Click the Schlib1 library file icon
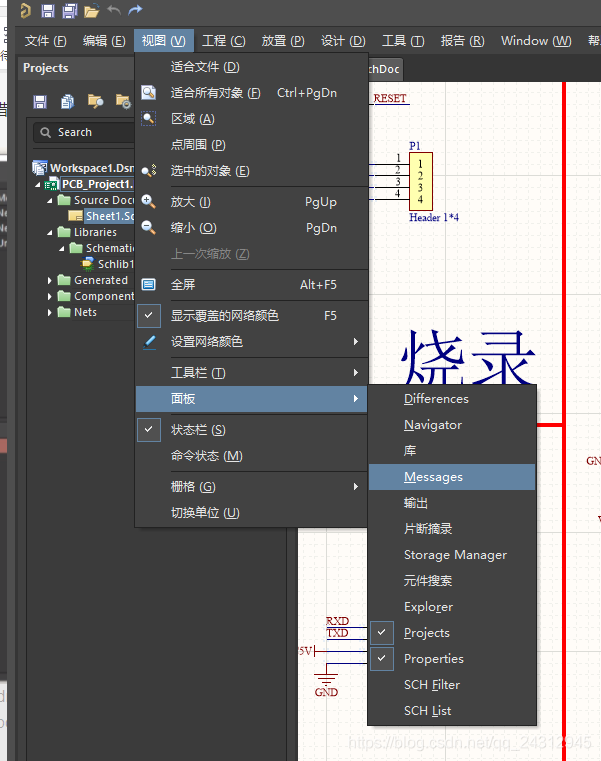This screenshot has height=761, width=601. (88, 264)
